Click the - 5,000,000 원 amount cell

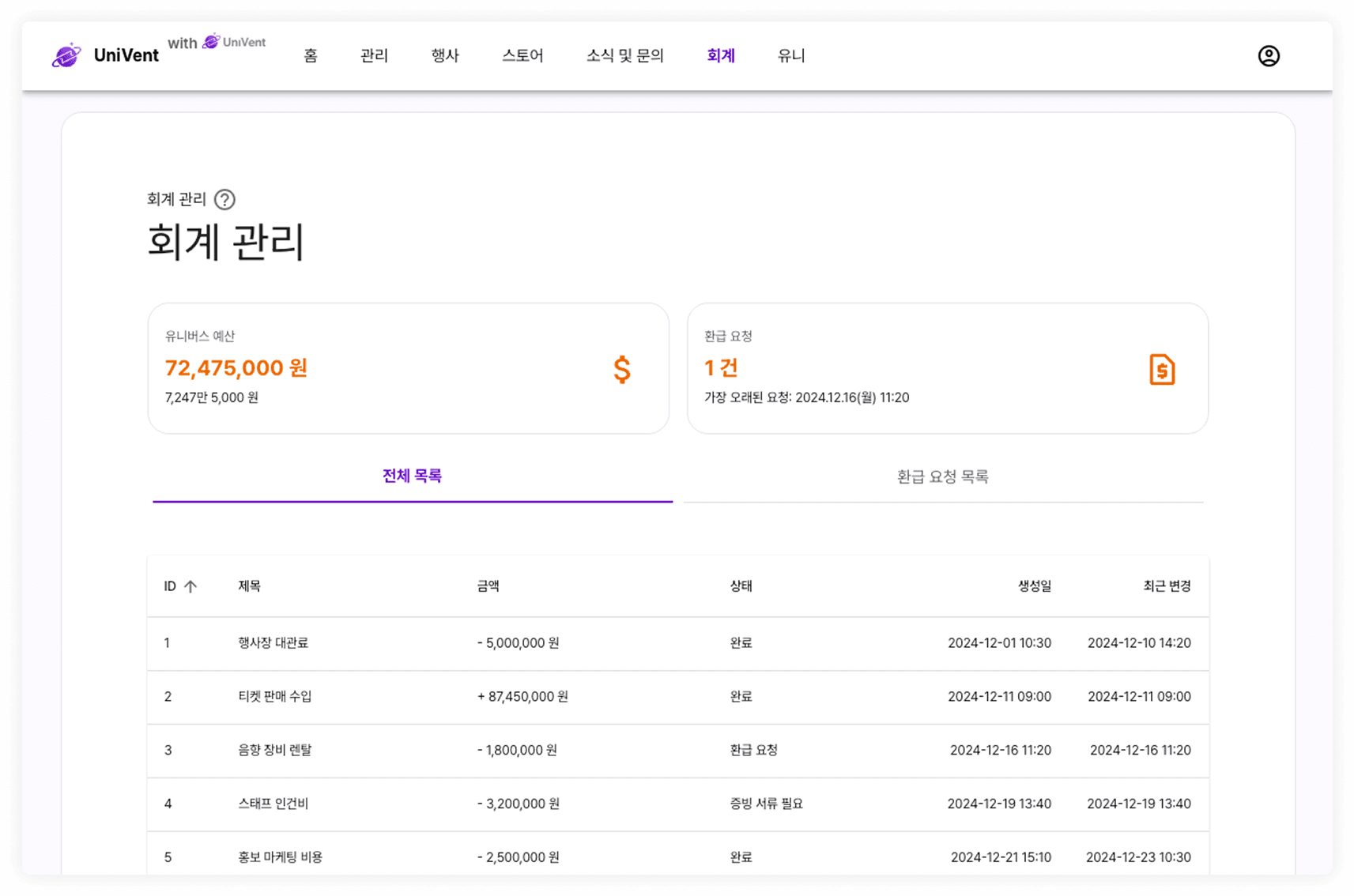(x=519, y=643)
